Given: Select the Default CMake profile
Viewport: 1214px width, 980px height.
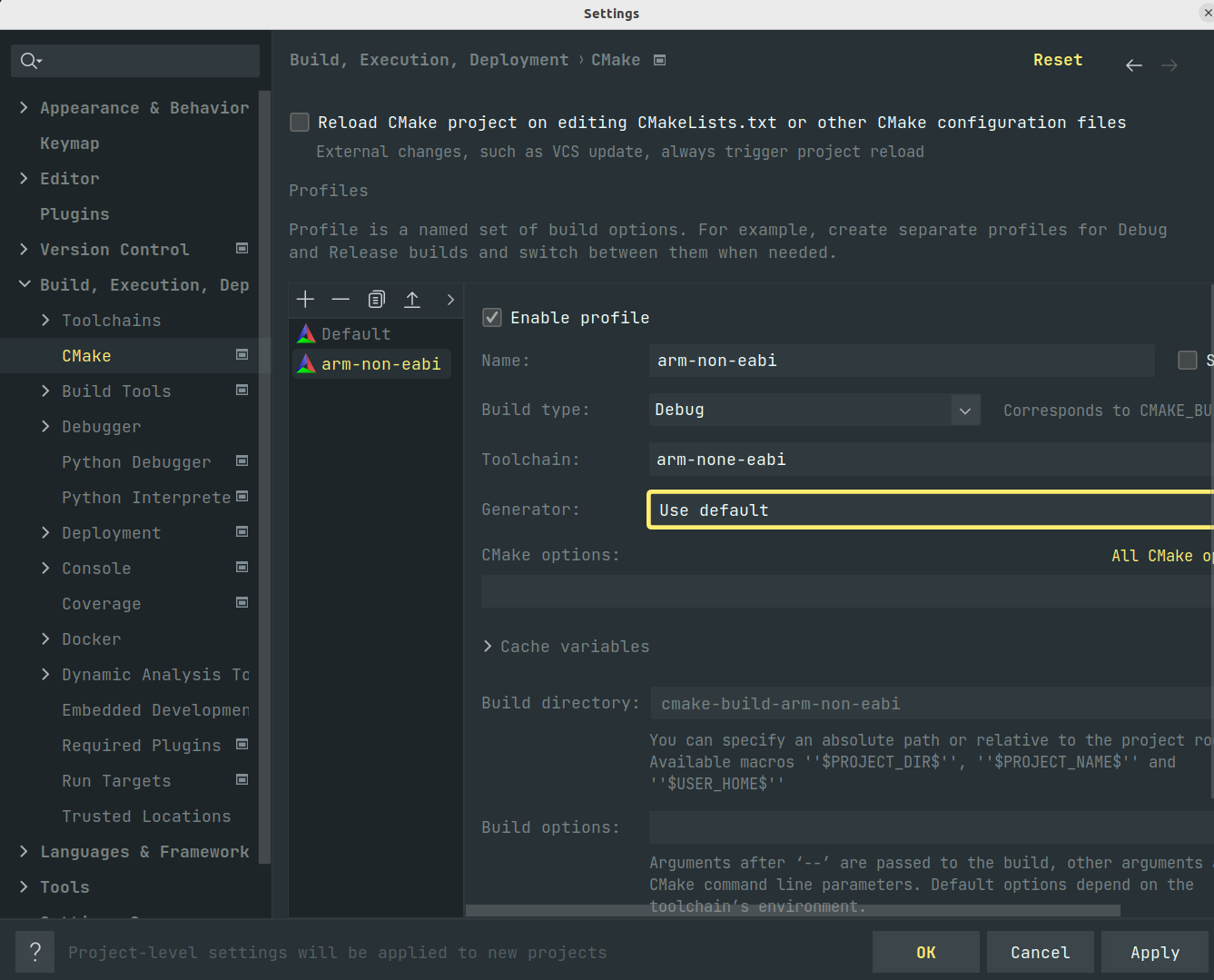Looking at the screenshot, I should (356, 334).
